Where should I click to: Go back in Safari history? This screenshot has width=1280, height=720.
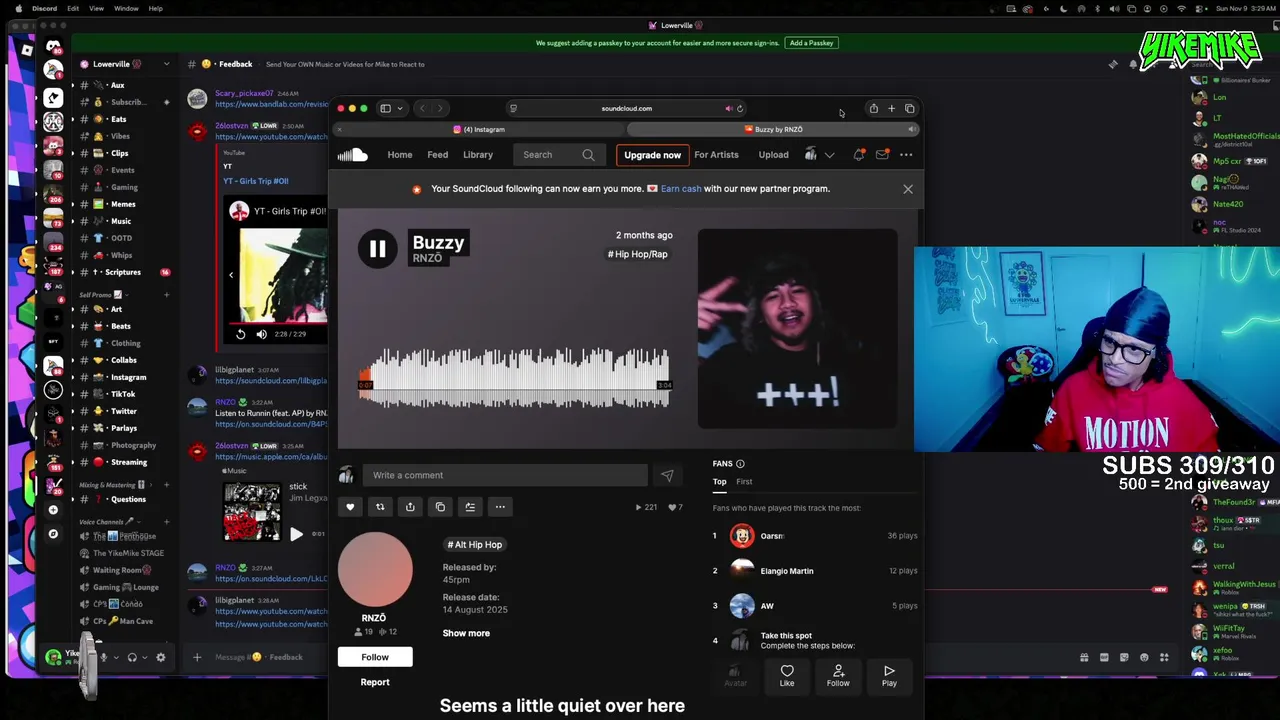422,108
